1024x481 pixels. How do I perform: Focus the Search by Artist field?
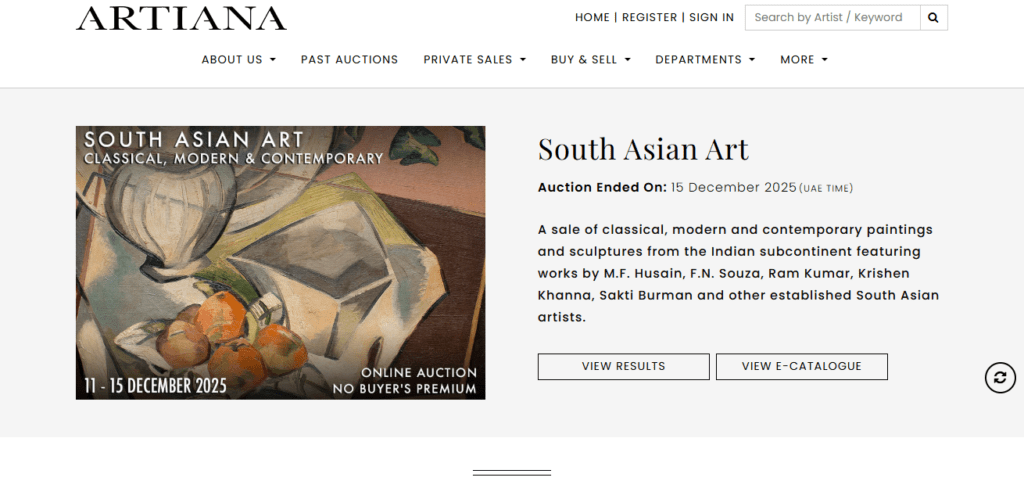pos(832,18)
